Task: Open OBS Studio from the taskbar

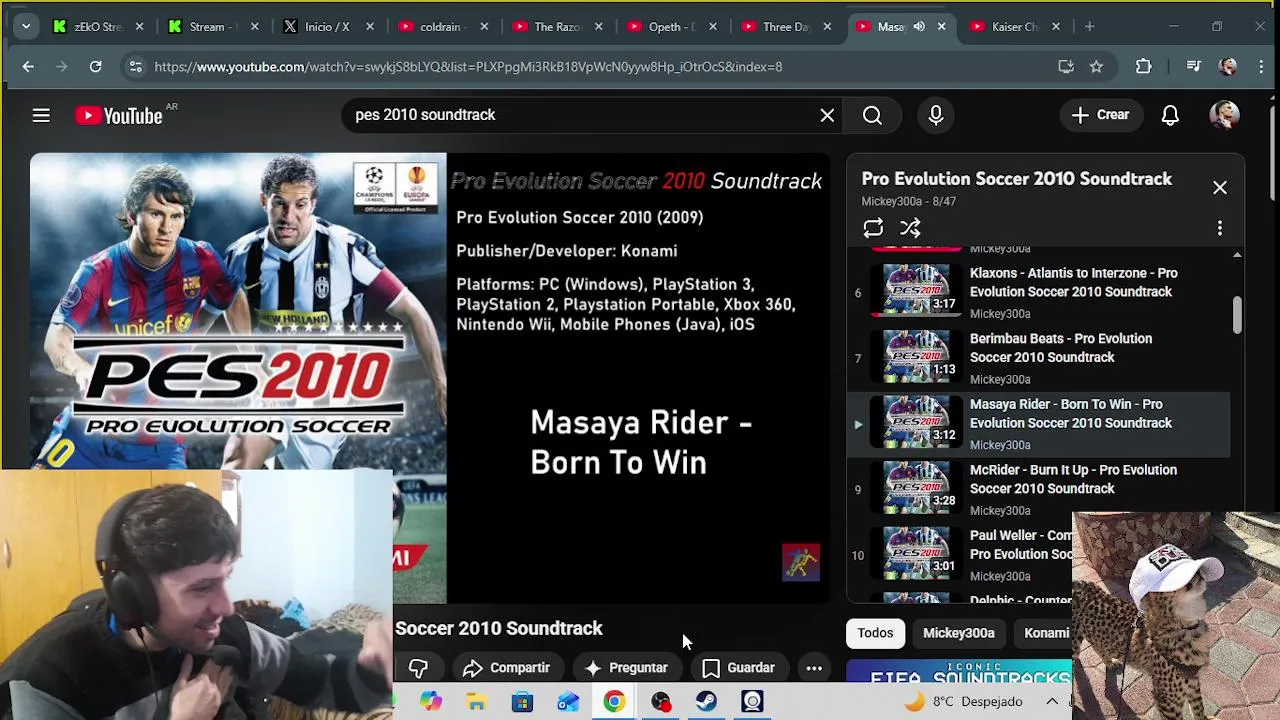Action: (x=660, y=702)
